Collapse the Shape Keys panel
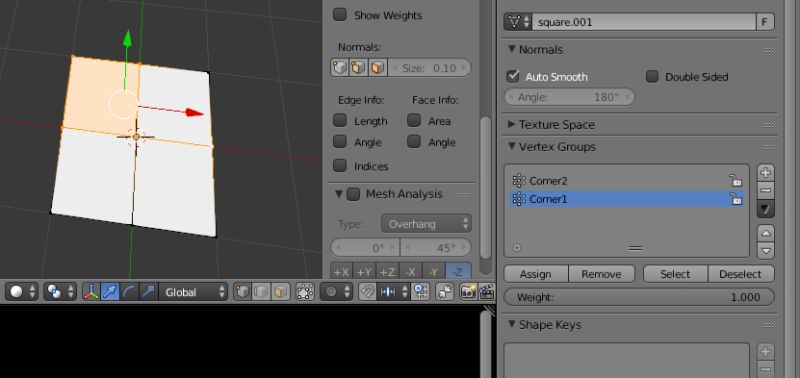 coord(512,324)
